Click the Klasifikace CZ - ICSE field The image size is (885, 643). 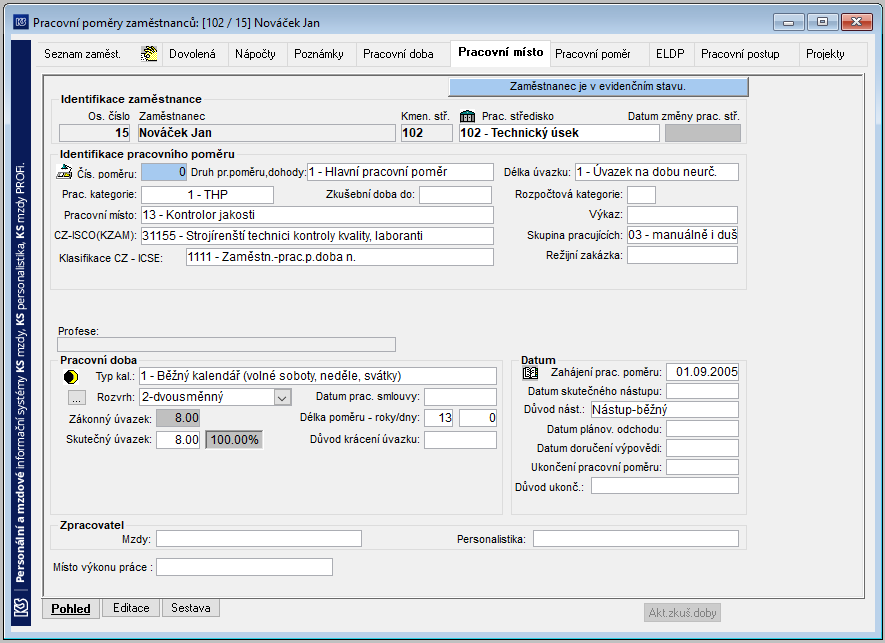[340, 257]
